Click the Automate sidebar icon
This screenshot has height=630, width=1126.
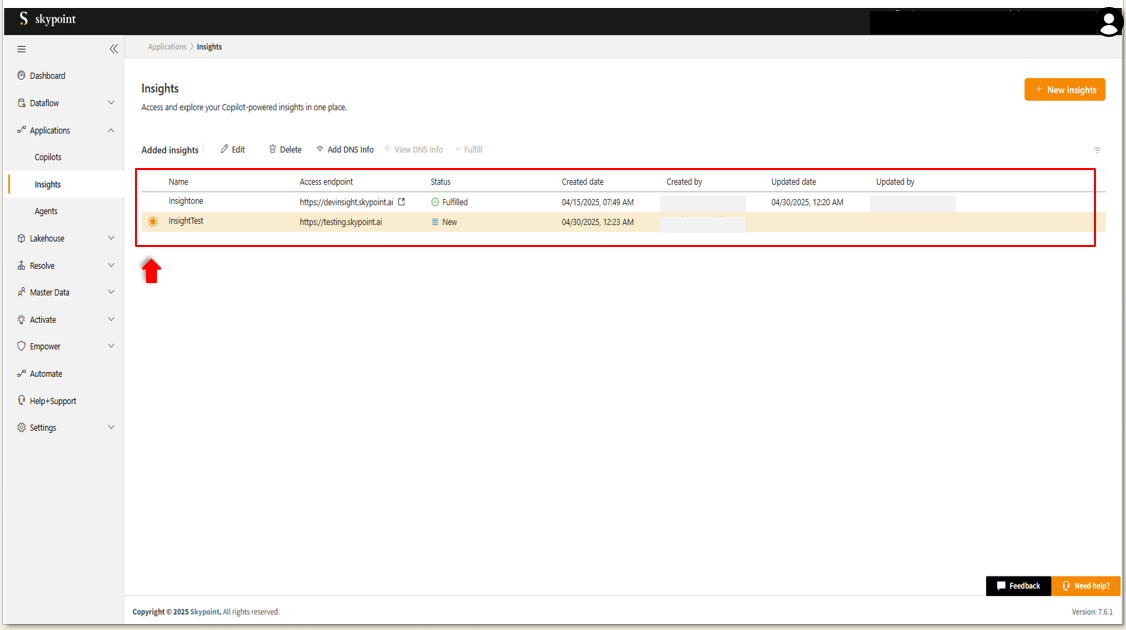pos(22,374)
